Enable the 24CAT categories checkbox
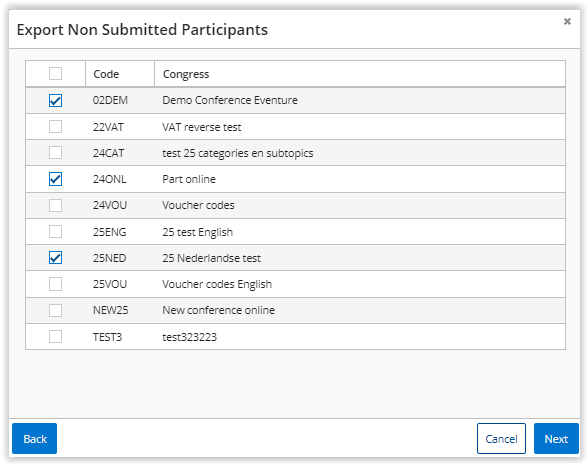This screenshot has height=465, width=588. 56,153
